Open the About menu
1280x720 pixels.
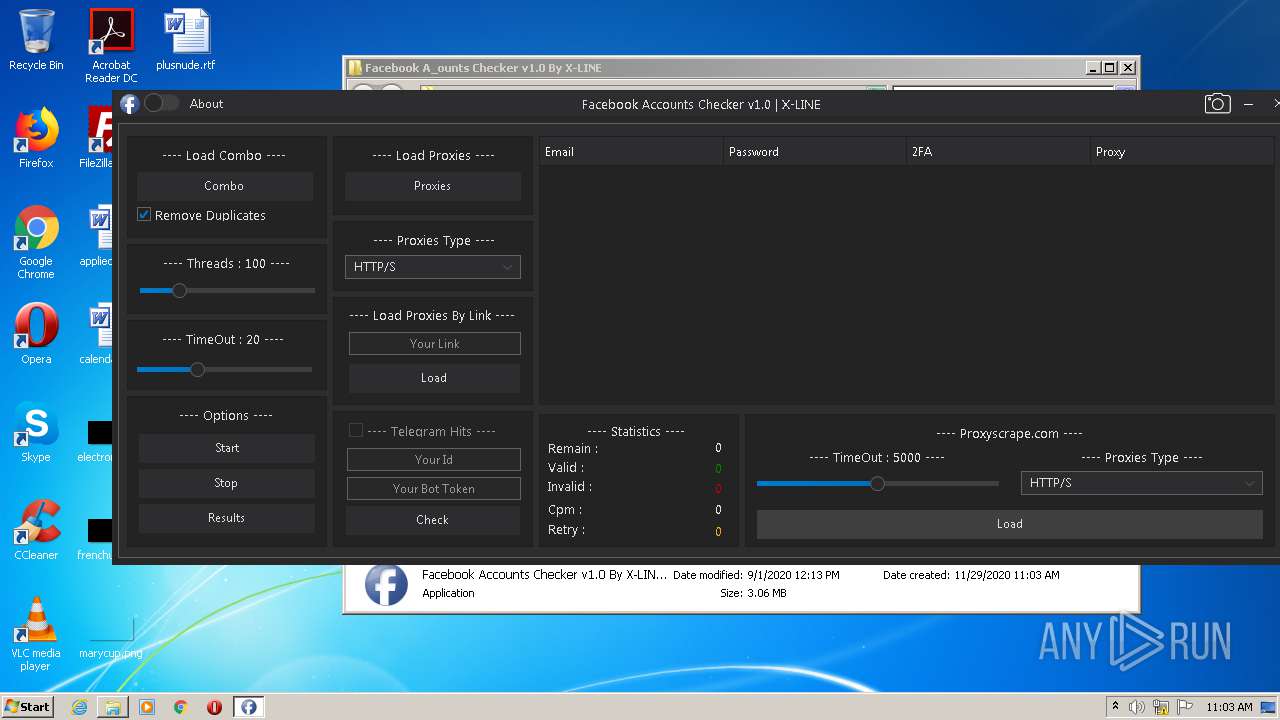click(206, 104)
